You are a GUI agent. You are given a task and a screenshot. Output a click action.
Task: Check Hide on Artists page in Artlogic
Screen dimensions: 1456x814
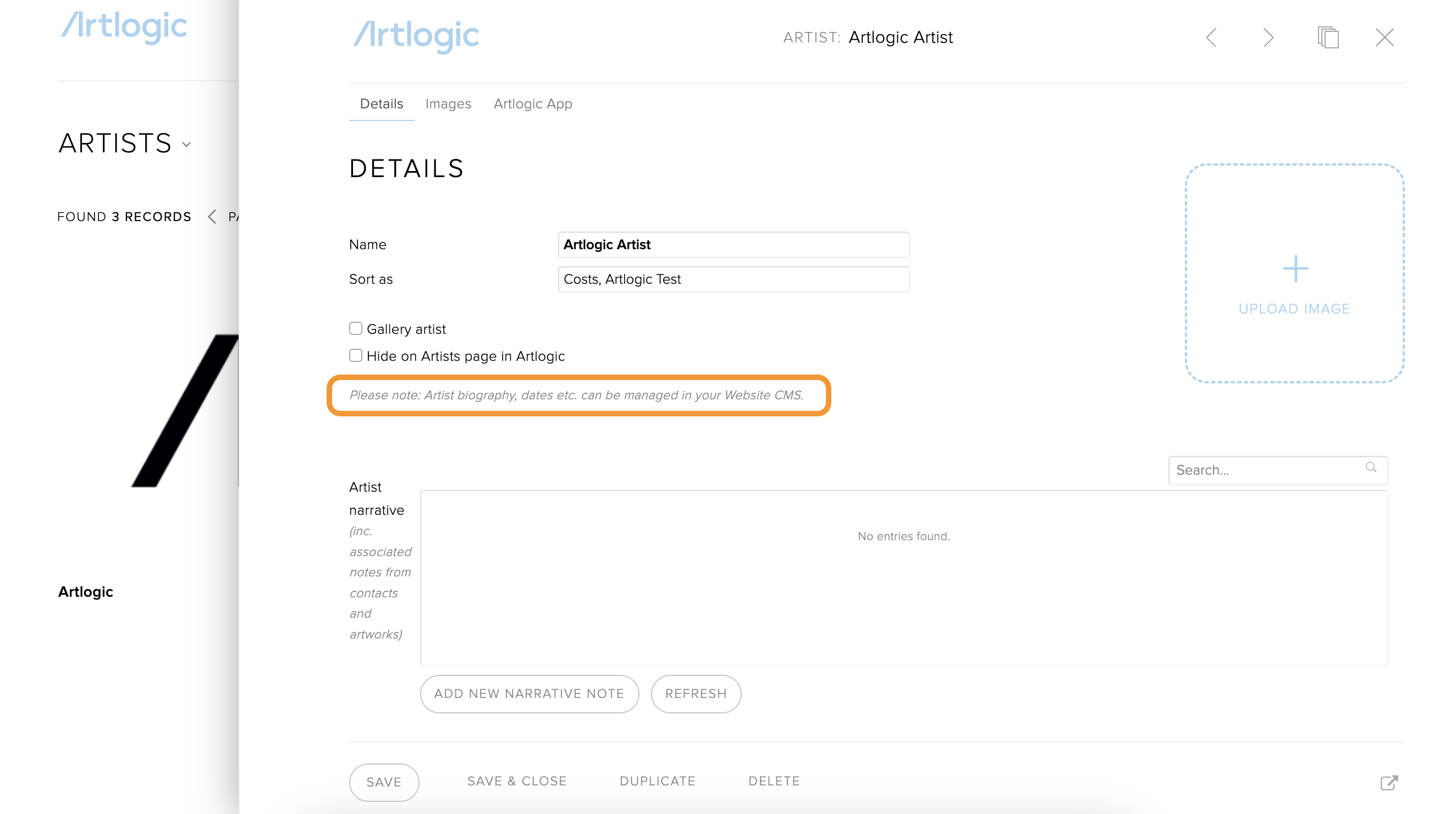(356, 355)
